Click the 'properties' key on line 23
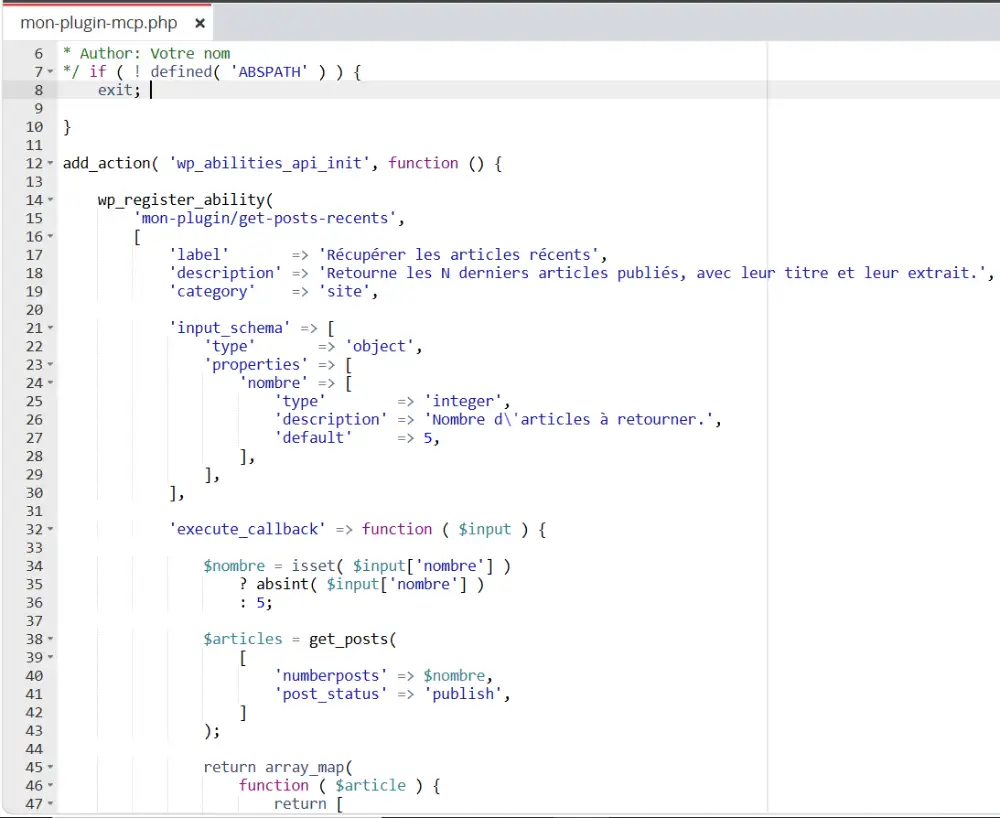The height and width of the screenshot is (818, 1000). coord(256,365)
